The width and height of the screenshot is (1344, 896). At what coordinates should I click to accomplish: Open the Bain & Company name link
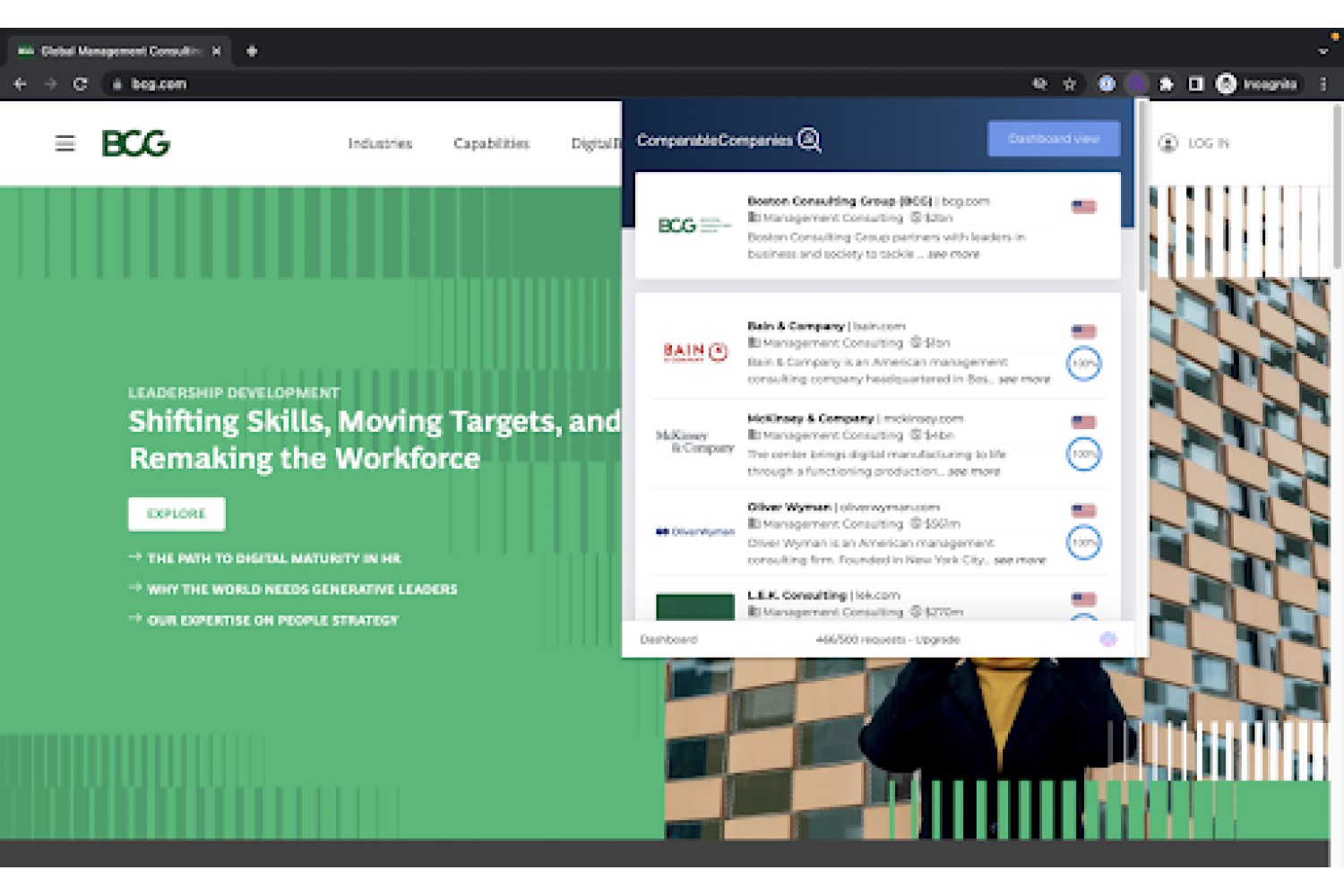pos(796,326)
